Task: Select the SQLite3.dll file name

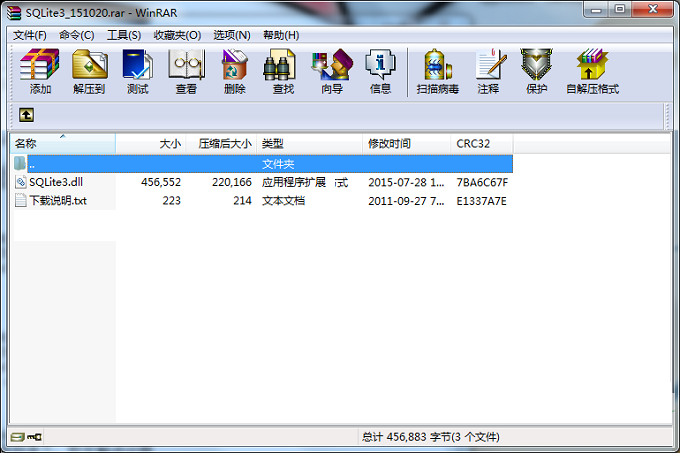Action: pos(56,182)
